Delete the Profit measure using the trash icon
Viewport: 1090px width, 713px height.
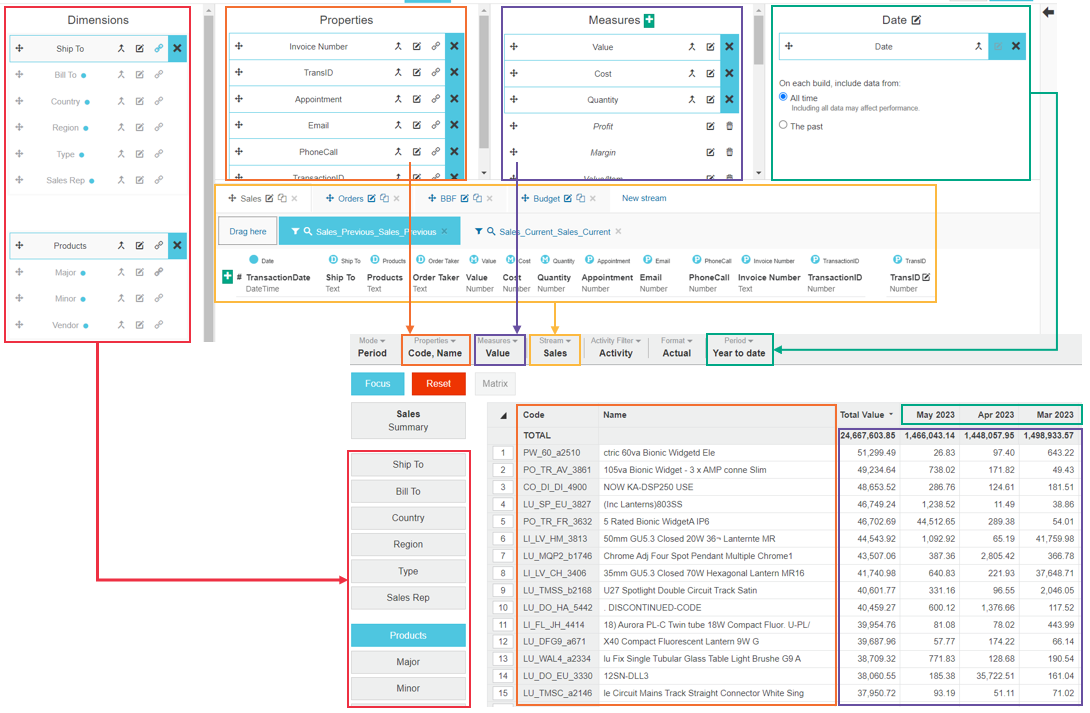[729, 126]
